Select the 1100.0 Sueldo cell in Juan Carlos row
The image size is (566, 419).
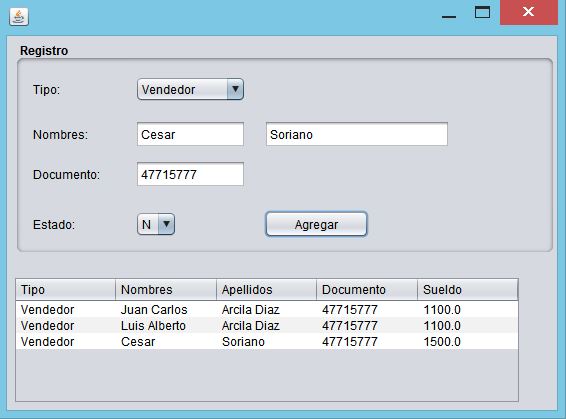(467, 310)
